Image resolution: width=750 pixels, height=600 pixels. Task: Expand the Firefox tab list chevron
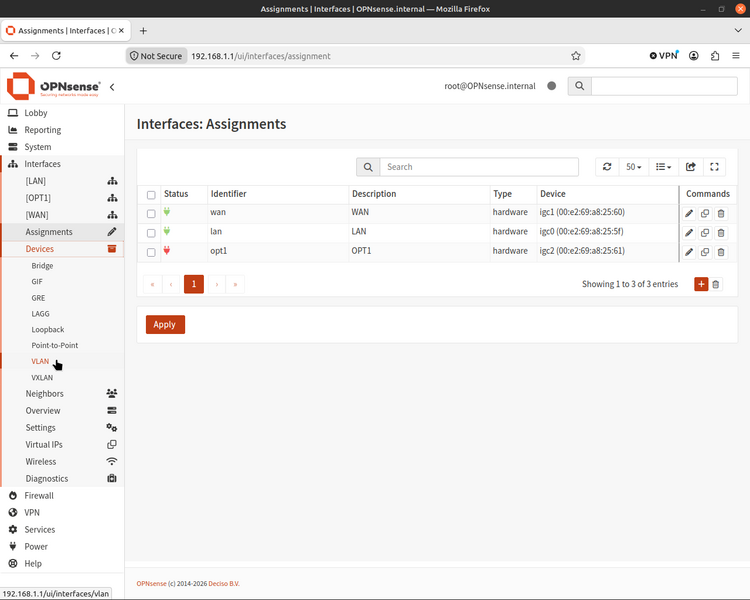(x=738, y=31)
